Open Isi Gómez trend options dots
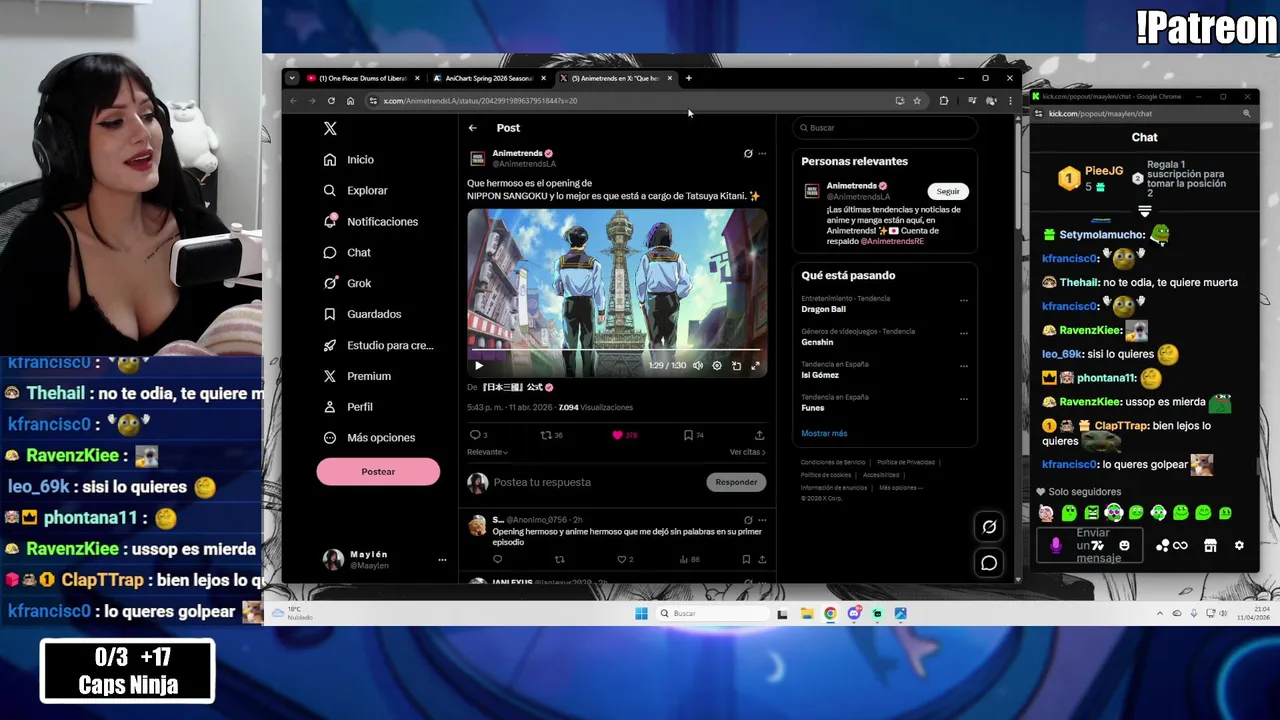The width and height of the screenshot is (1280, 720). tap(964, 366)
